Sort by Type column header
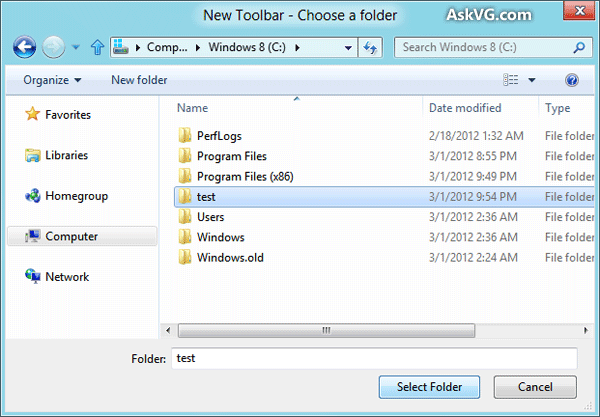The height and width of the screenshot is (417, 600). pyautogui.click(x=557, y=108)
